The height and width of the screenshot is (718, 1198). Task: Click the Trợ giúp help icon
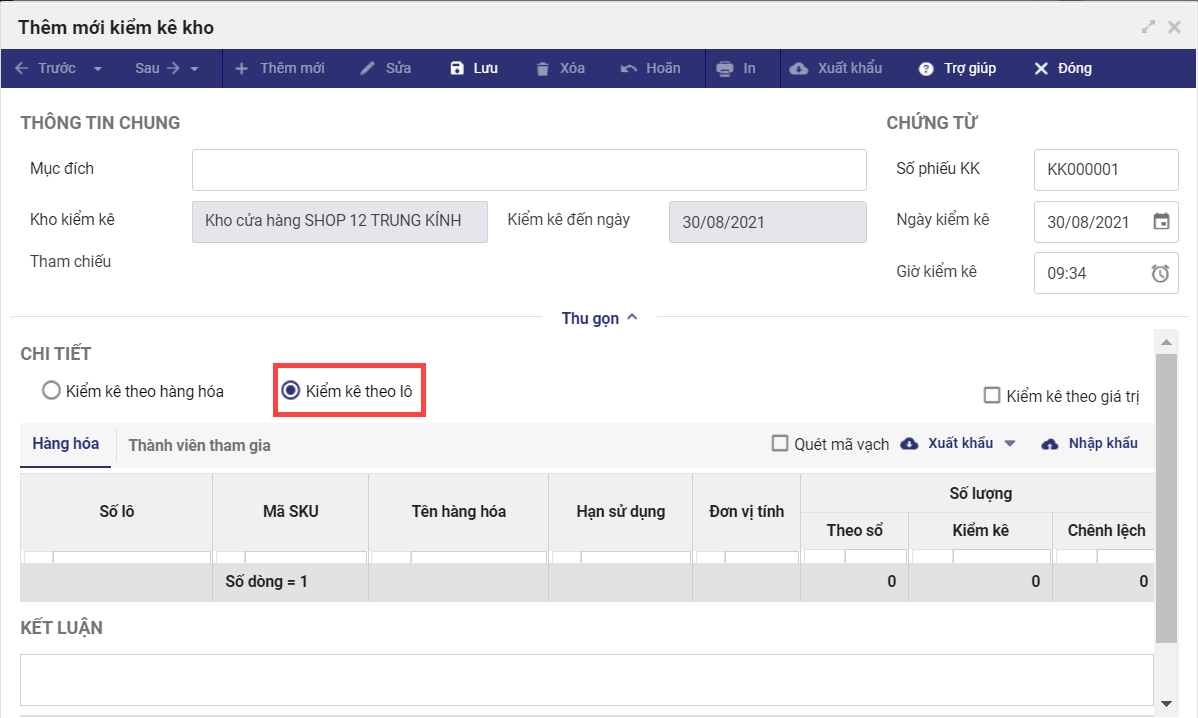coord(926,69)
